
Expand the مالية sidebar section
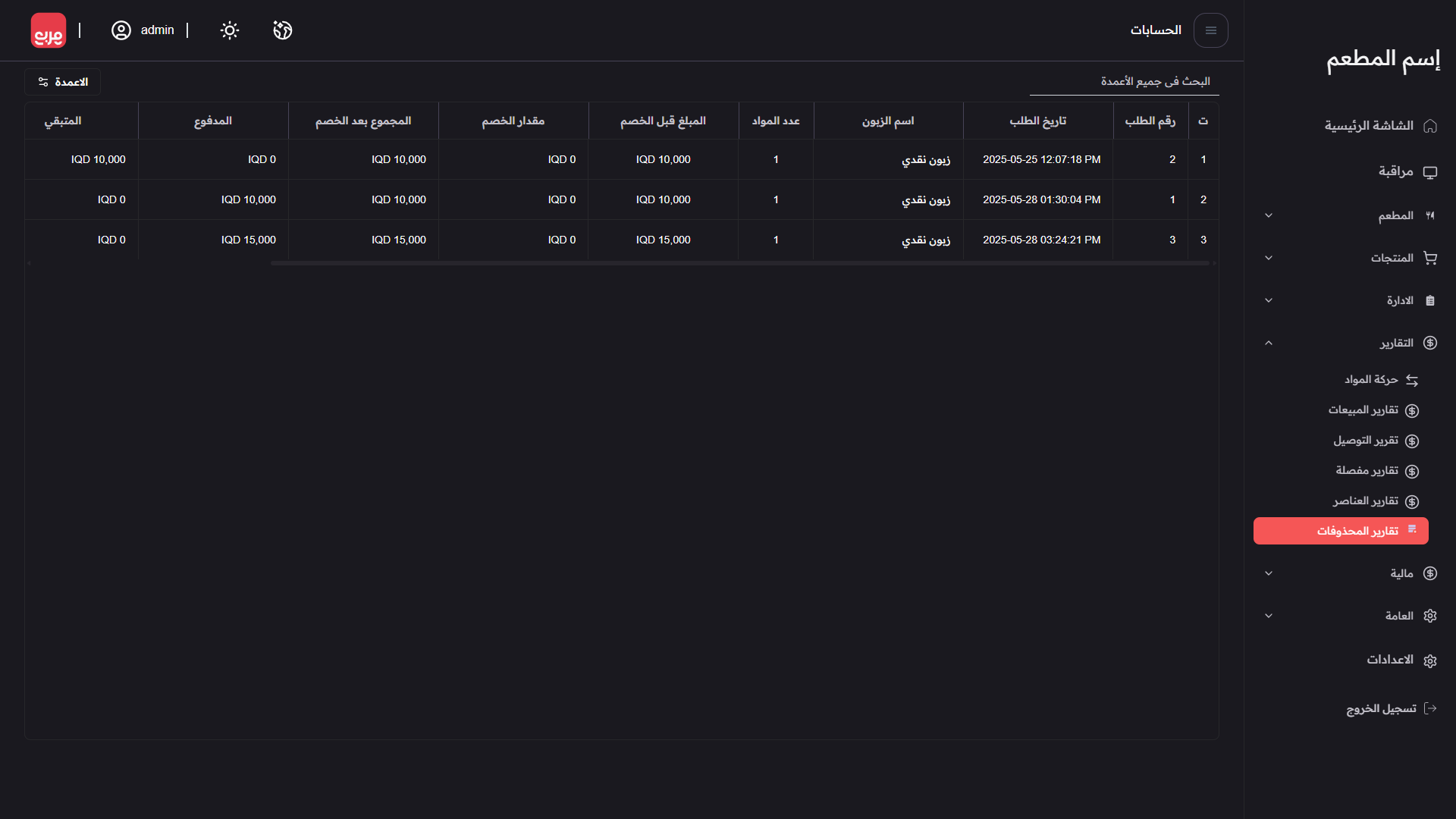(x=1269, y=574)
